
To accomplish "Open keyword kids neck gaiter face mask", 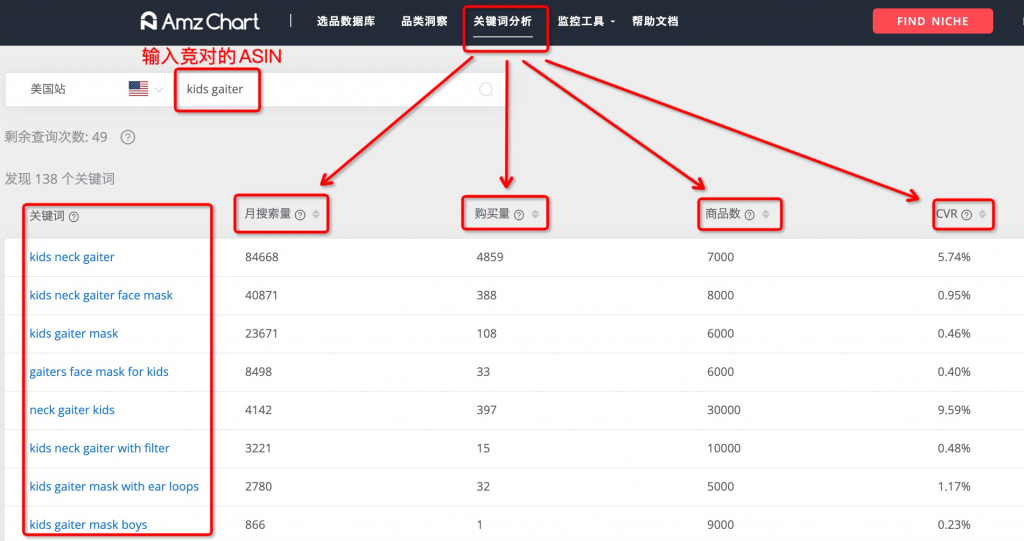I will (101, 295).
